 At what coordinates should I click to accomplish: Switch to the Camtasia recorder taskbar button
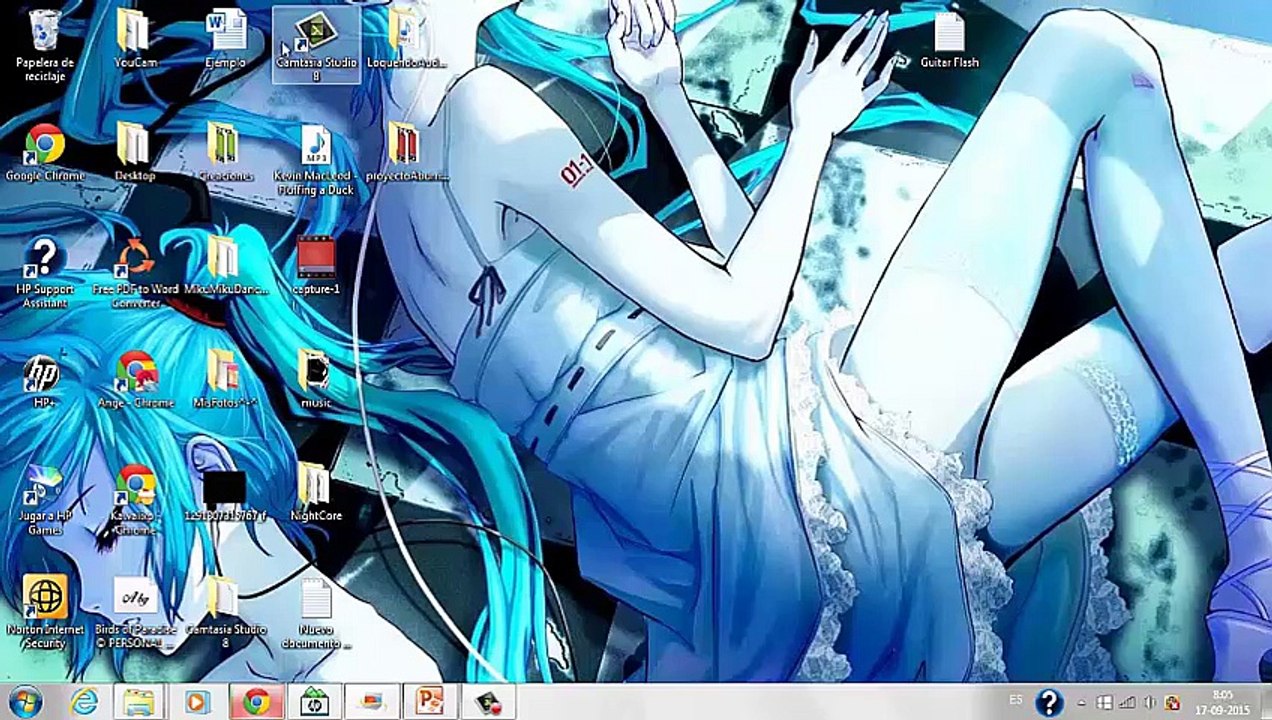click(x=488, y=702)
